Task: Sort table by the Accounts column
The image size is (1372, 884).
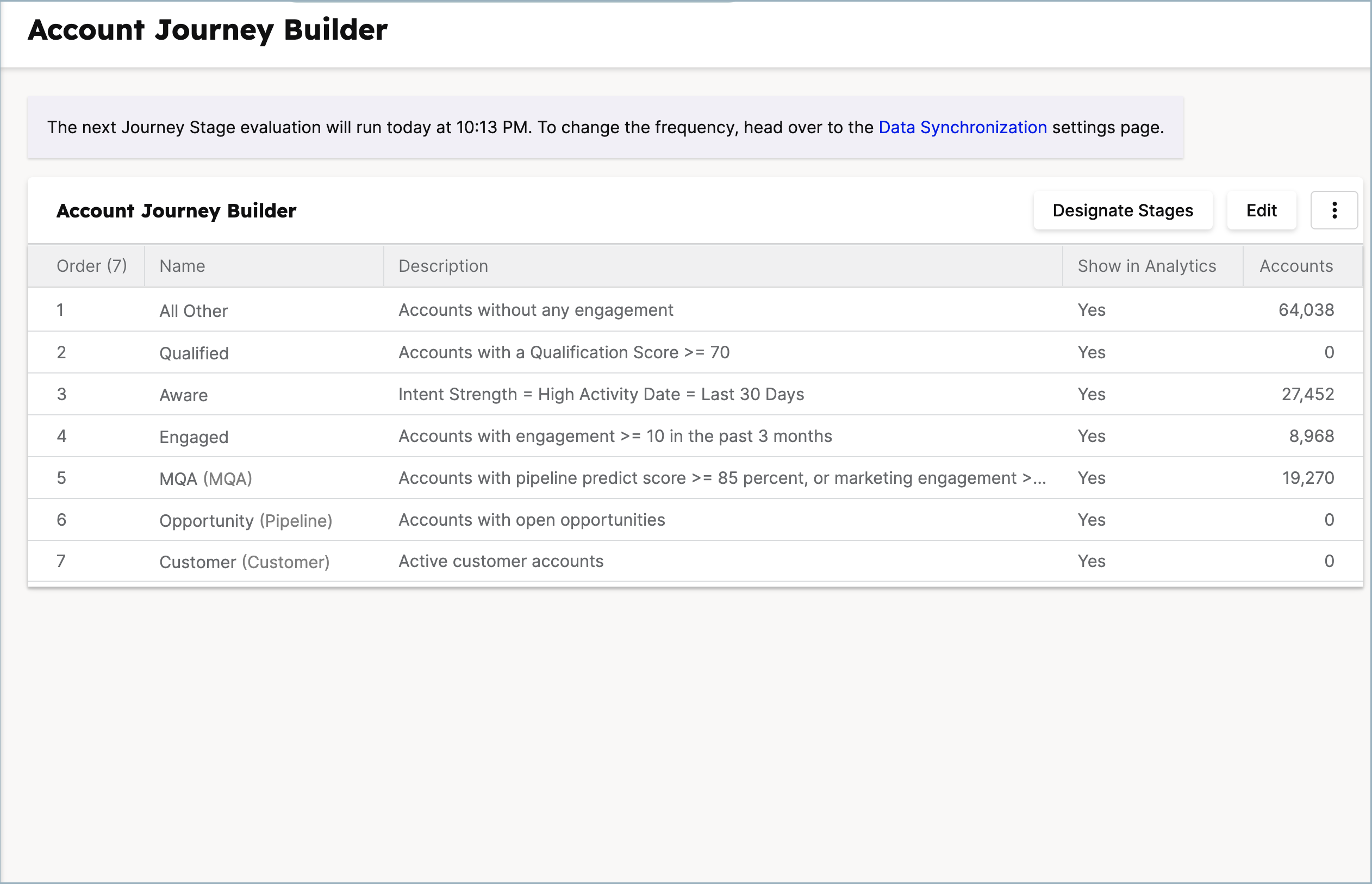Action: click(x=1296, y=265)
